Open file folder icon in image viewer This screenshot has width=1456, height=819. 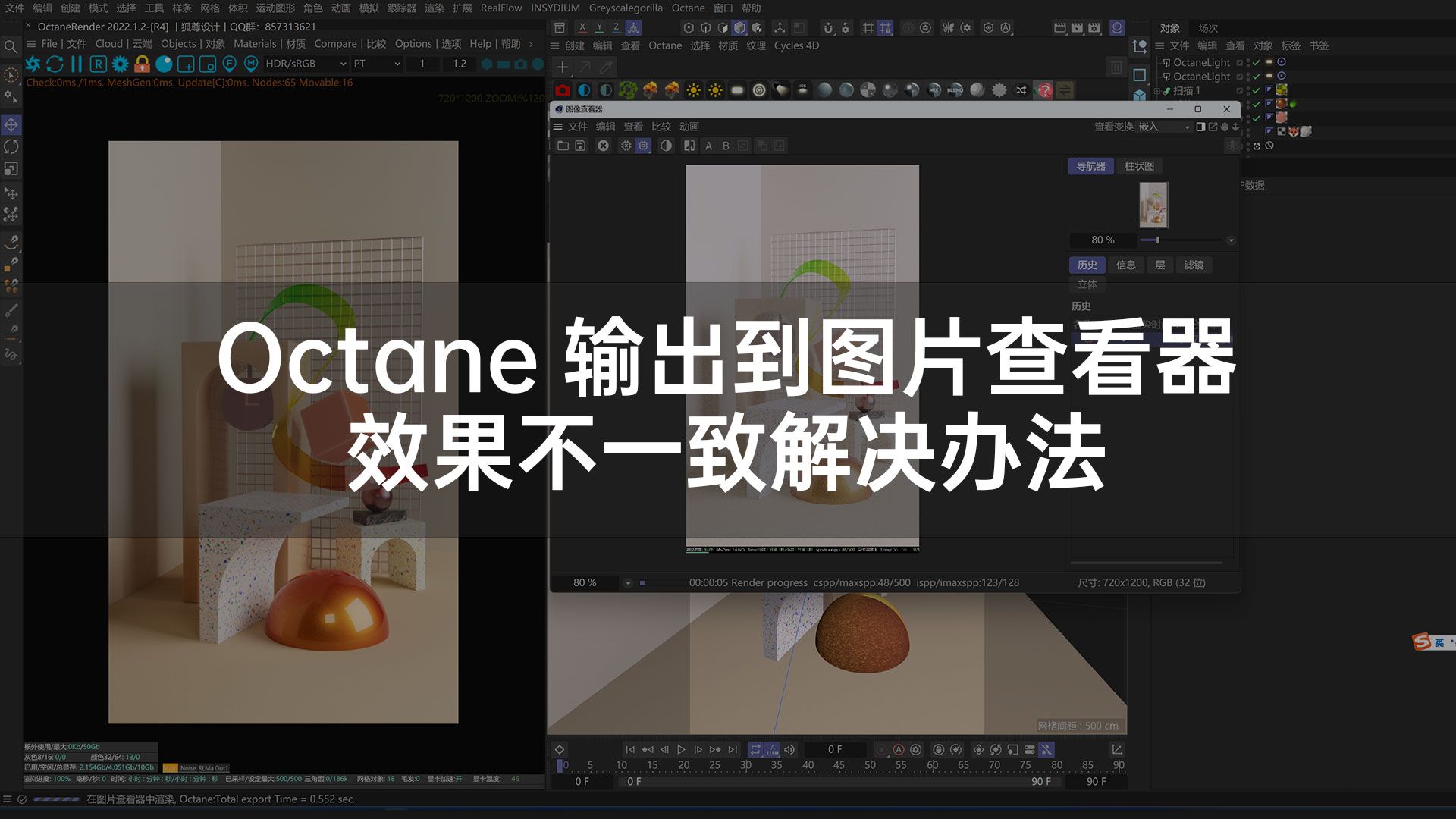pos(563,146)
